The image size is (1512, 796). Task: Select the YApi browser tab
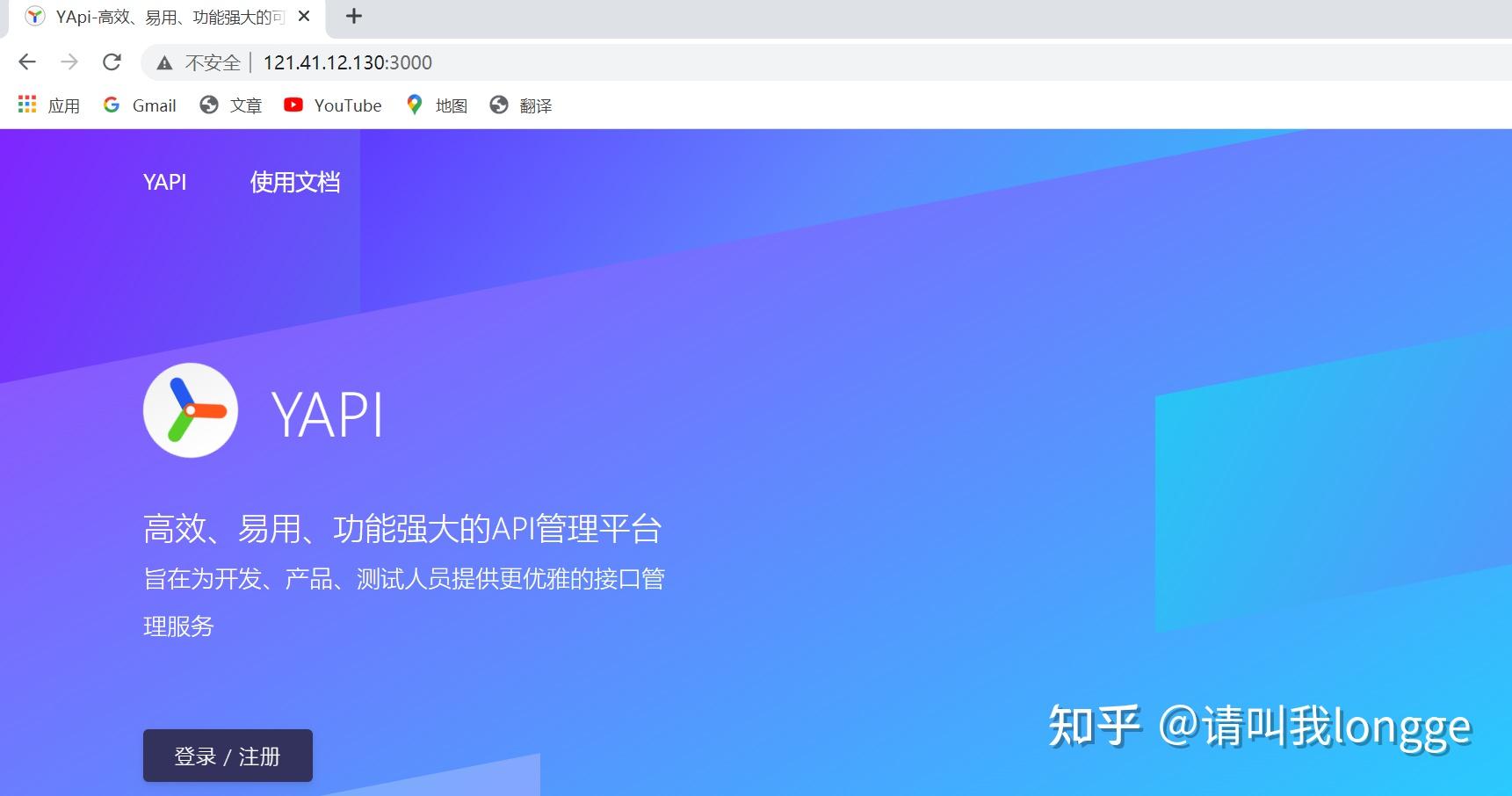click(167, 17)
